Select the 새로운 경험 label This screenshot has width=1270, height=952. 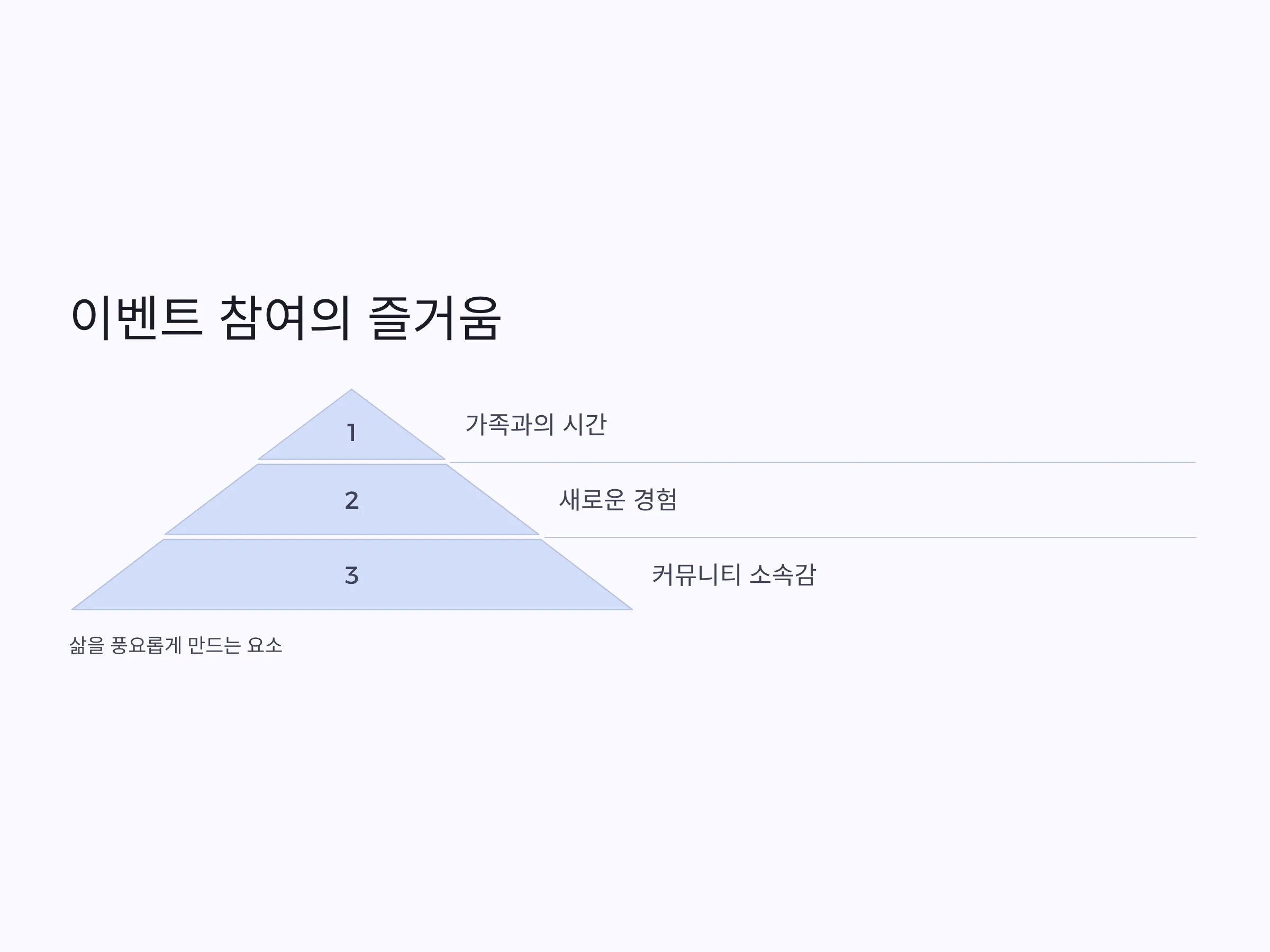(x=618, y=500)
